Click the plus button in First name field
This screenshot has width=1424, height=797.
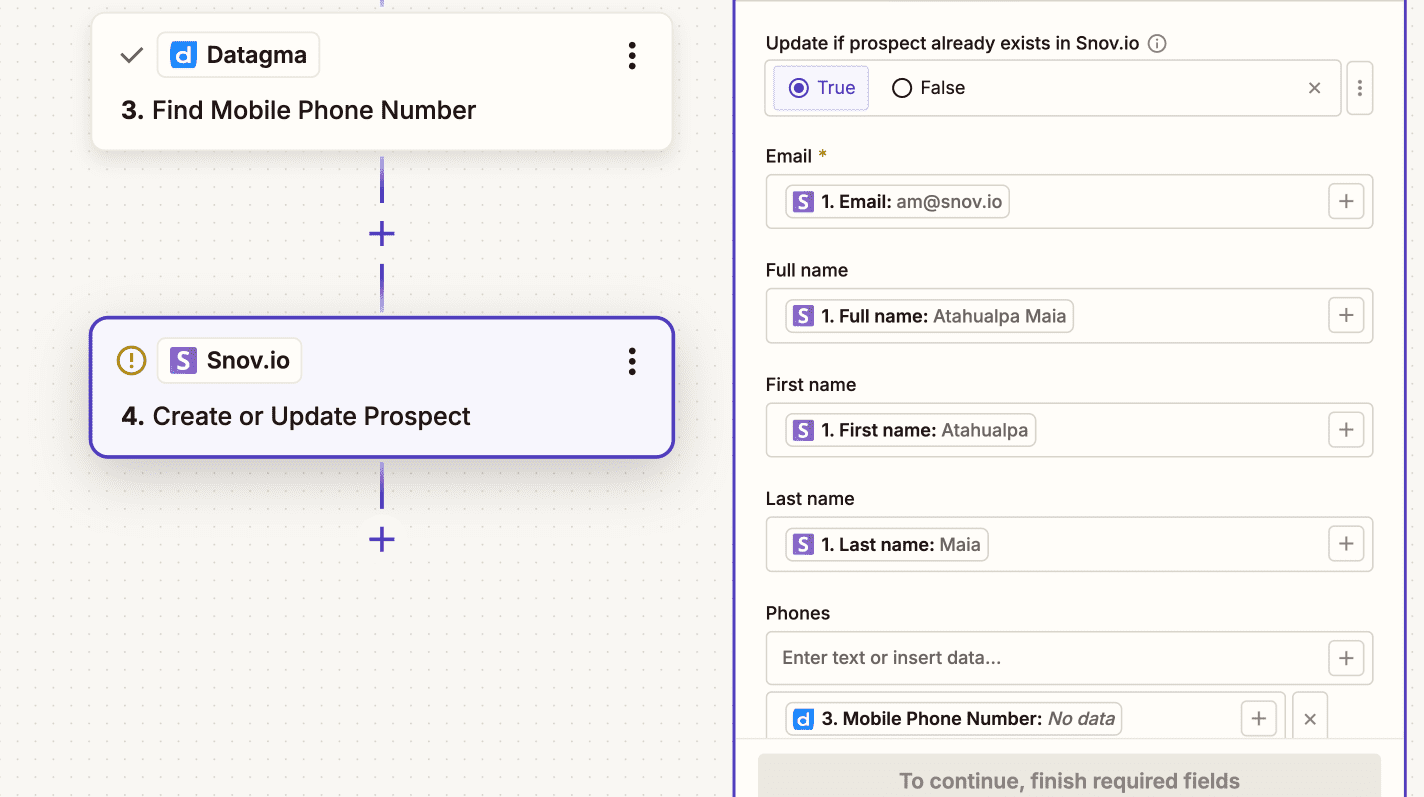(1345, 430)
